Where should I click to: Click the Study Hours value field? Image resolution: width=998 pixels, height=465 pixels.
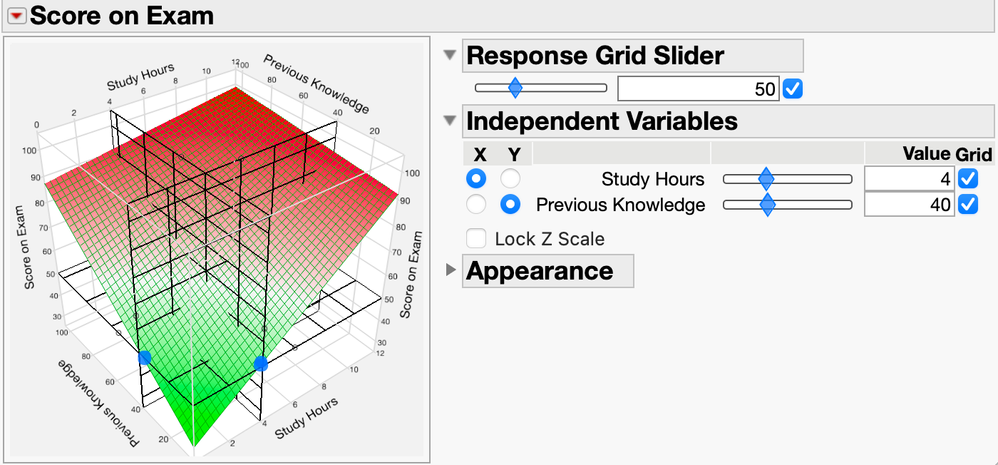click(x=908, y=179)
